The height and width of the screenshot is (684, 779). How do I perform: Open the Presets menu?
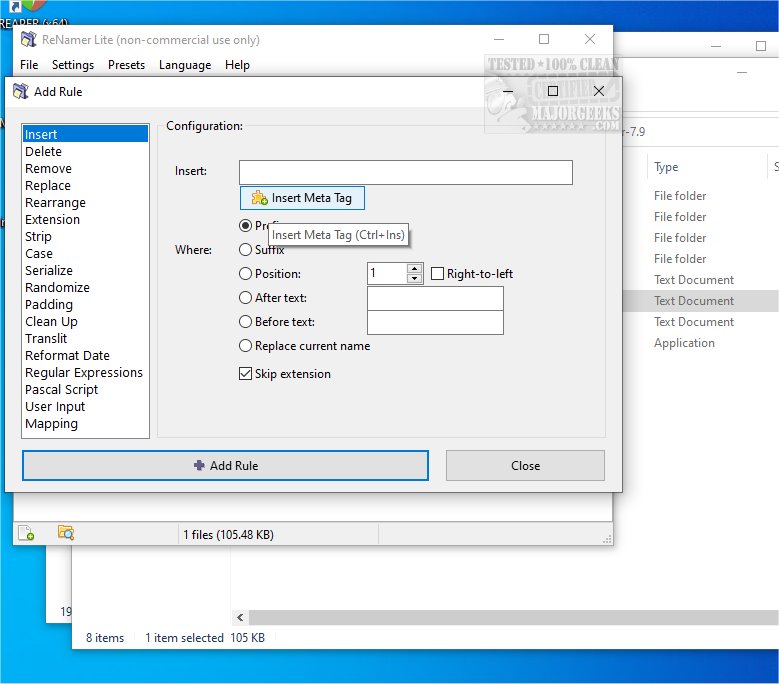(x=126, y=65)
